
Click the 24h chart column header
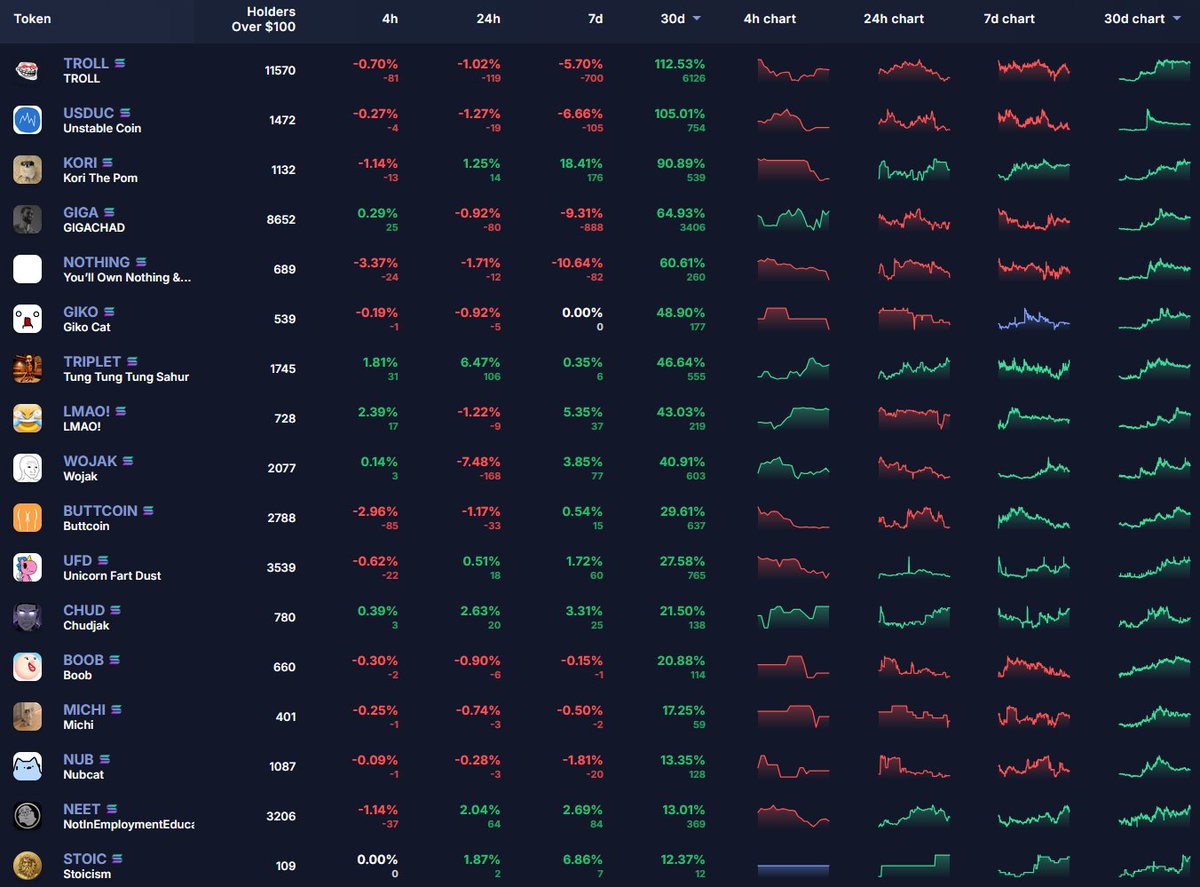[x=893, y=19]
